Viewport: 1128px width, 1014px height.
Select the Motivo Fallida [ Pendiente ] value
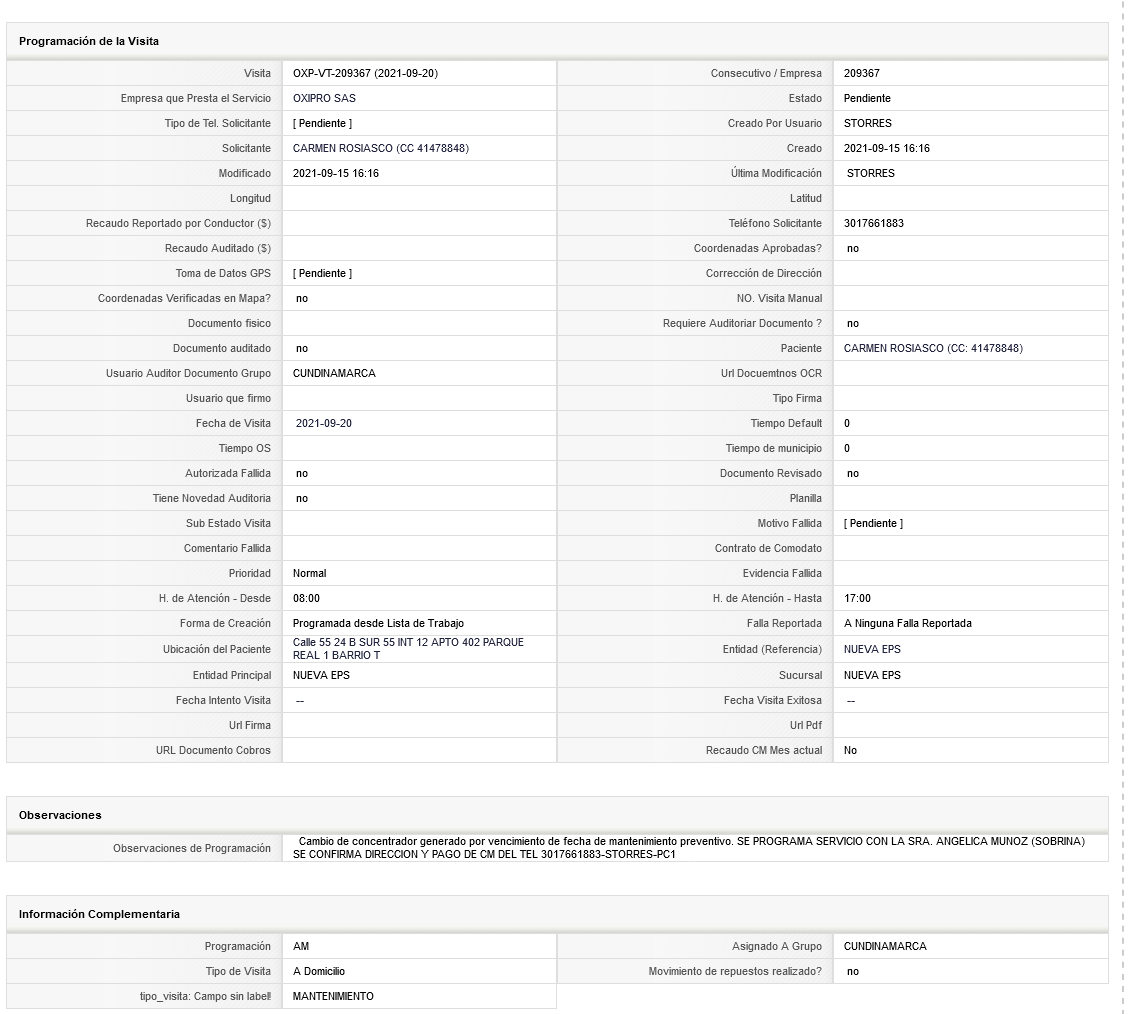[873, 524]
